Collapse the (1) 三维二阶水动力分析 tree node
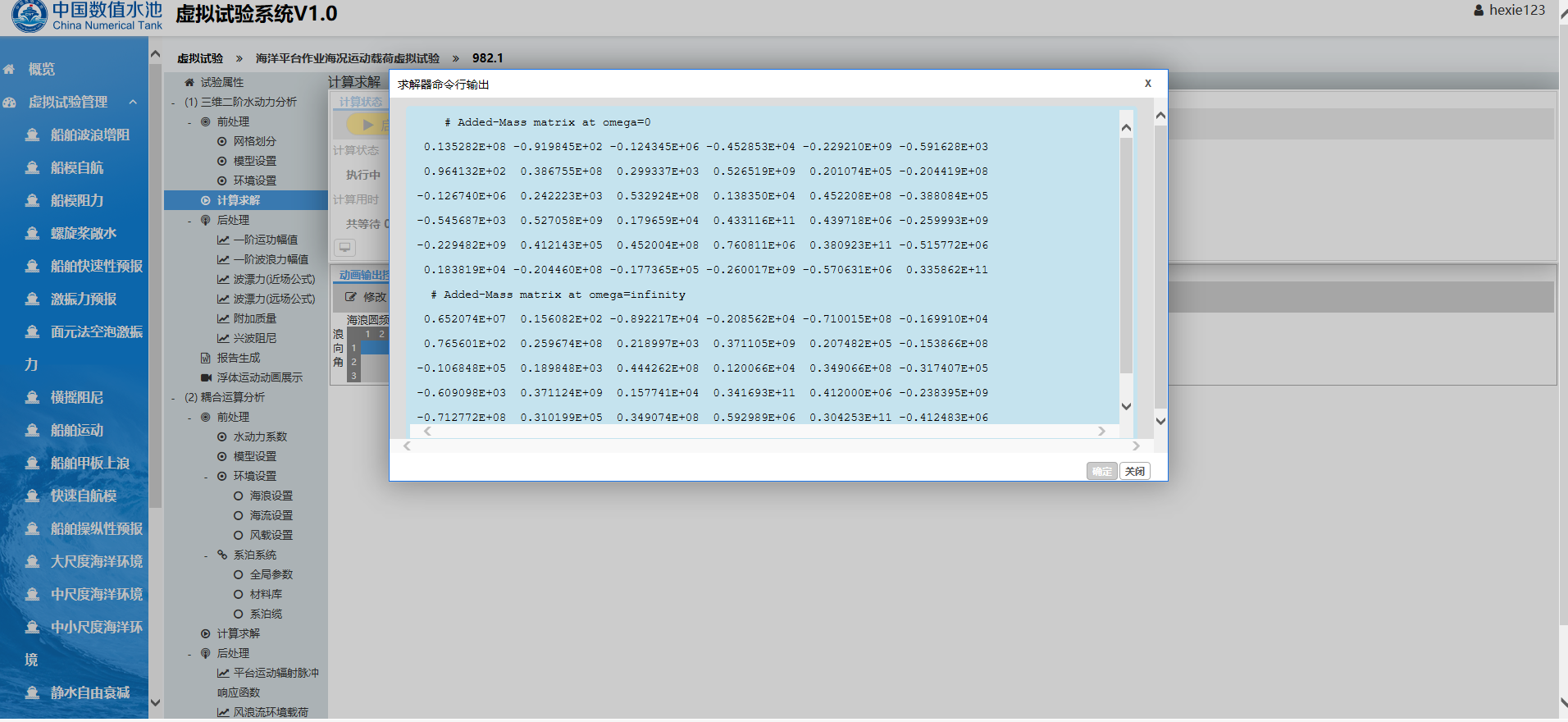1568x722 pixels. coord(174,103)
